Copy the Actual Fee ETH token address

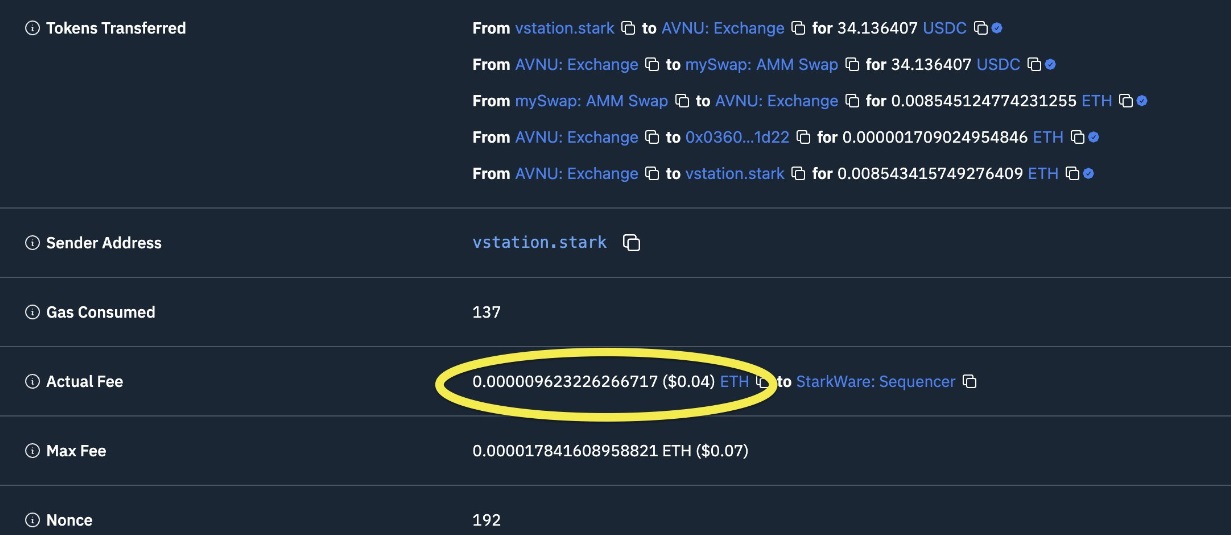point(763,382)
